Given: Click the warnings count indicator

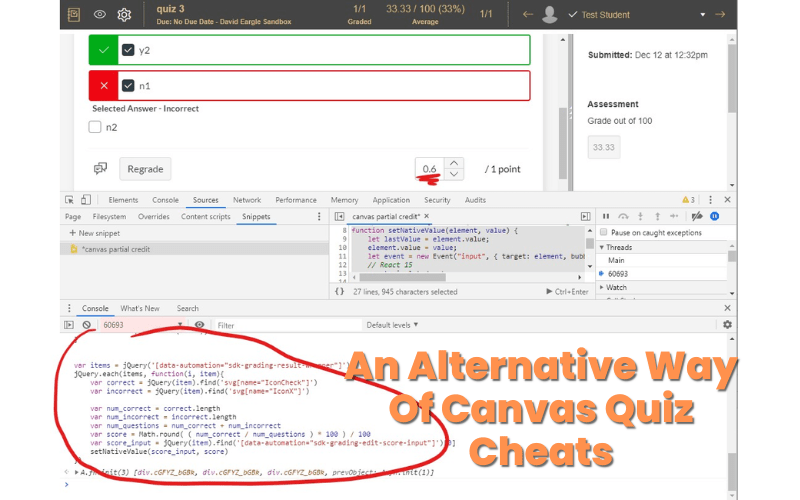Looking at the screenshot, I should pos(688,200).
